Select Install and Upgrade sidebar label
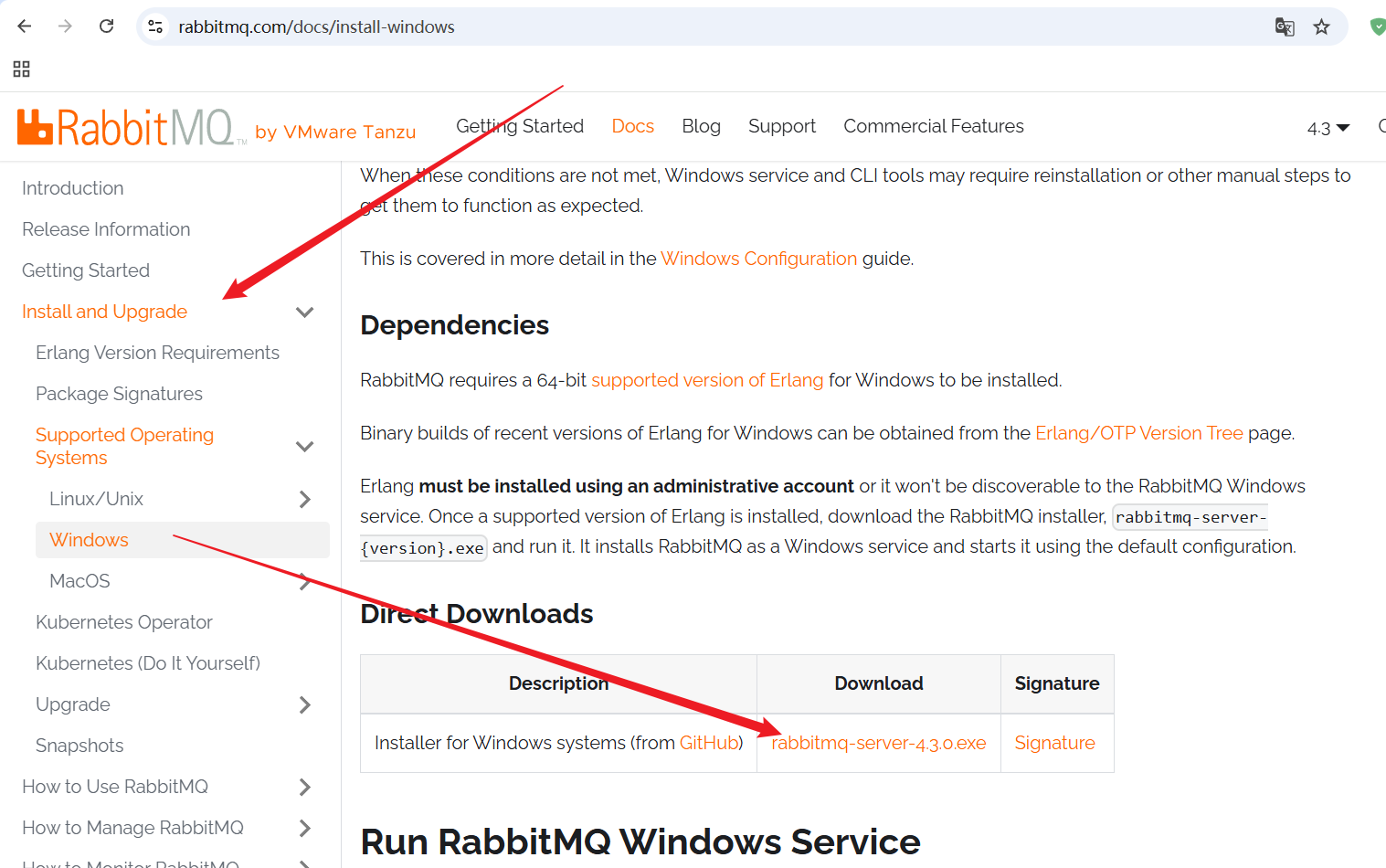Screen dimensions: 1386x868 coord(104,312)
